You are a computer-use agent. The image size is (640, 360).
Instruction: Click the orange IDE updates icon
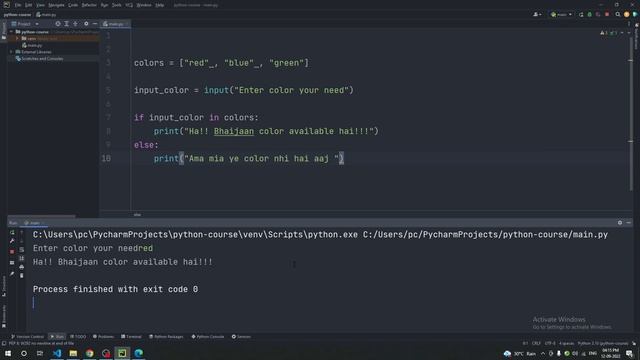pos(627,14)
